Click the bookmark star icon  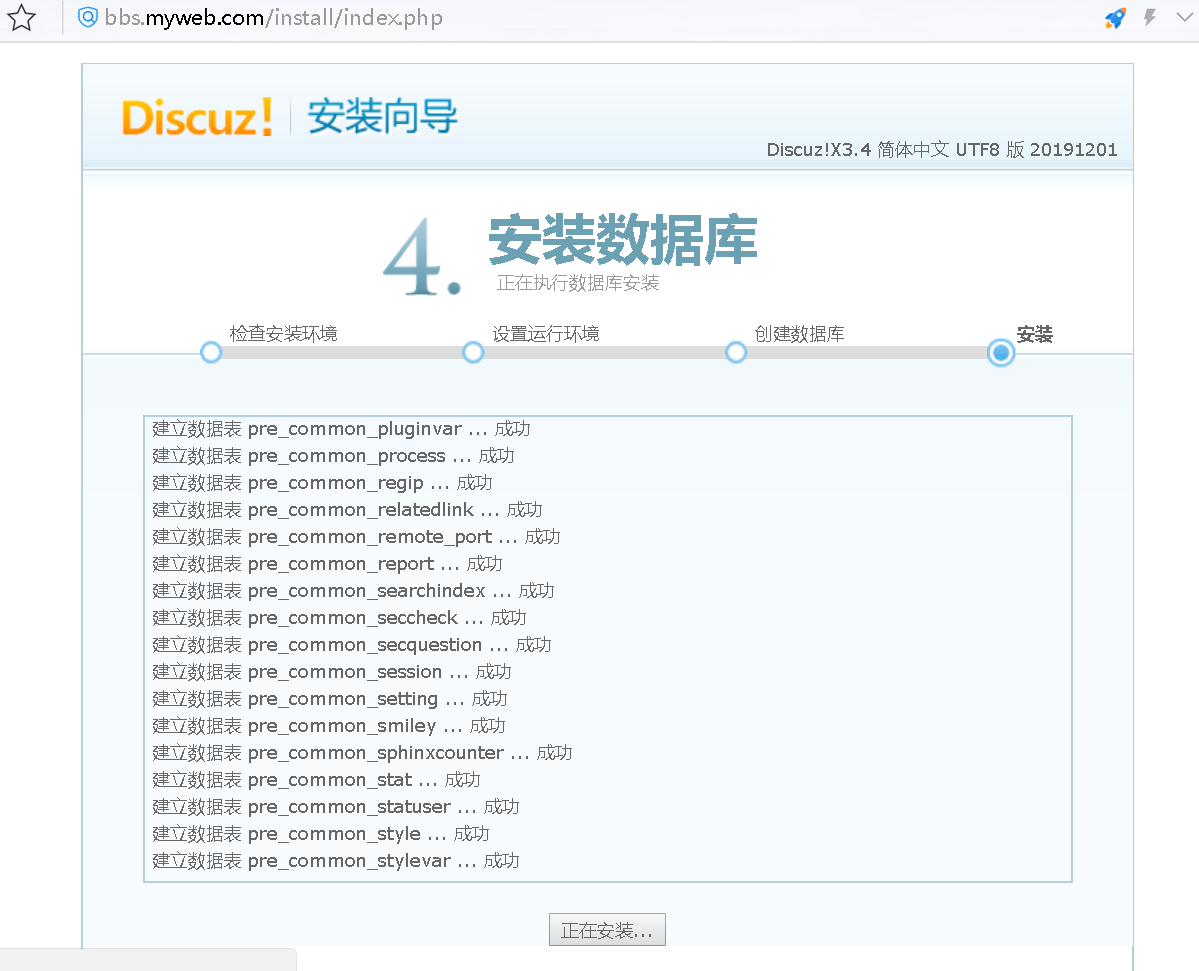coord(21,18)
